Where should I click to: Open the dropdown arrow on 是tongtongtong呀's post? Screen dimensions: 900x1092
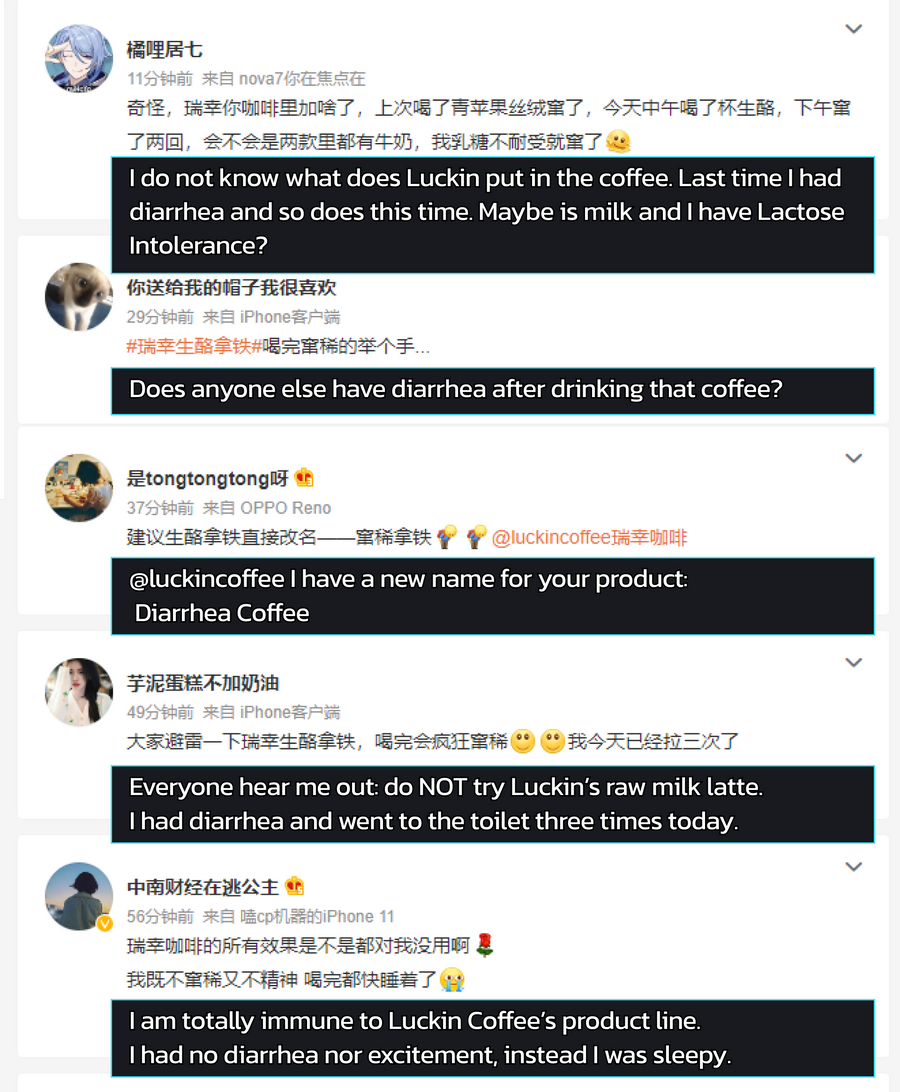coord(853,458)
